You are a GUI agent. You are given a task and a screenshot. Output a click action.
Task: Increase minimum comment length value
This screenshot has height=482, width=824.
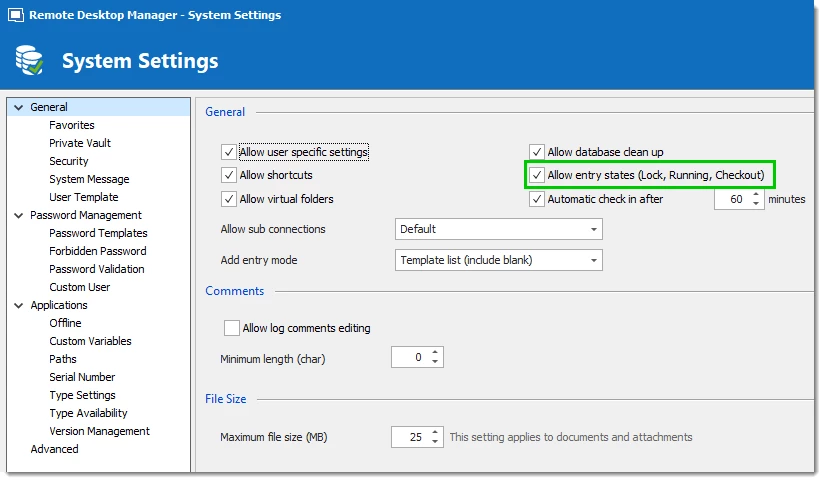click(x=435, y=353)
